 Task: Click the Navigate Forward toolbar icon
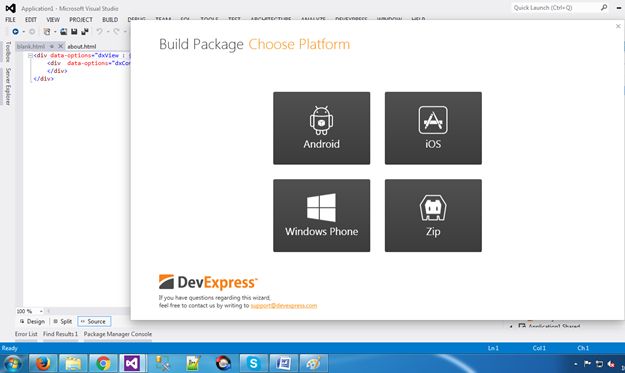32,31
